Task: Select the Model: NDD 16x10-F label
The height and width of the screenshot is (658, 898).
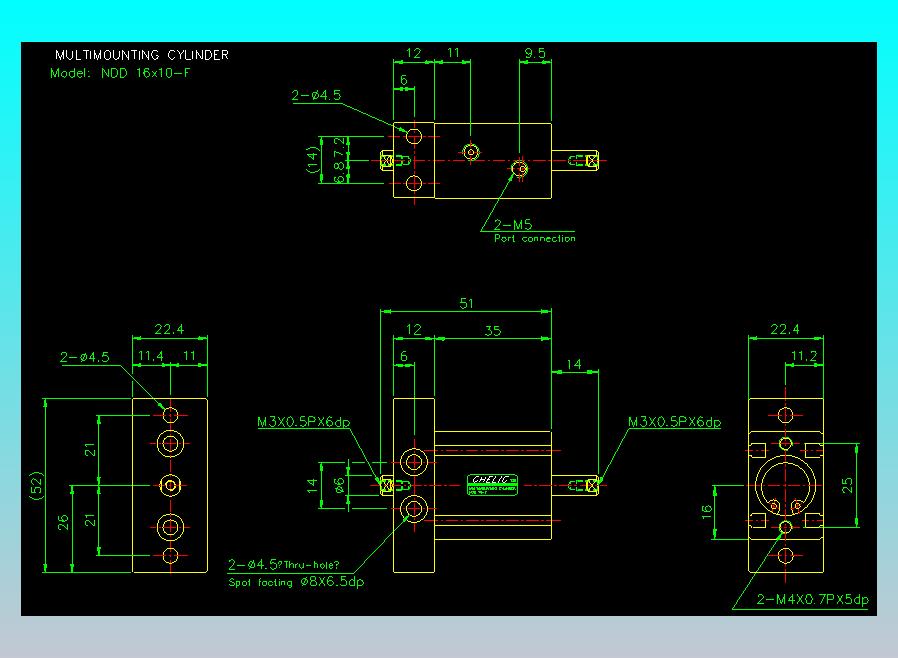Action: tap(120, 73)
